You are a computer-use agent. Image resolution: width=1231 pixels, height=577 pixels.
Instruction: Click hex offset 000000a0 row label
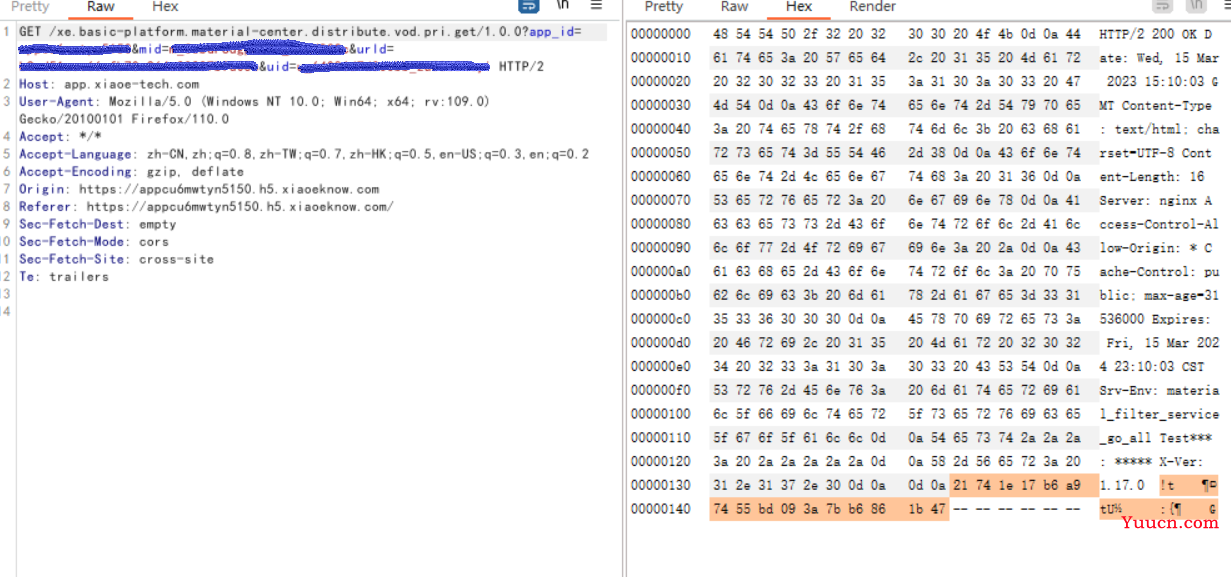pyautogui.click(x=660, y=272)
